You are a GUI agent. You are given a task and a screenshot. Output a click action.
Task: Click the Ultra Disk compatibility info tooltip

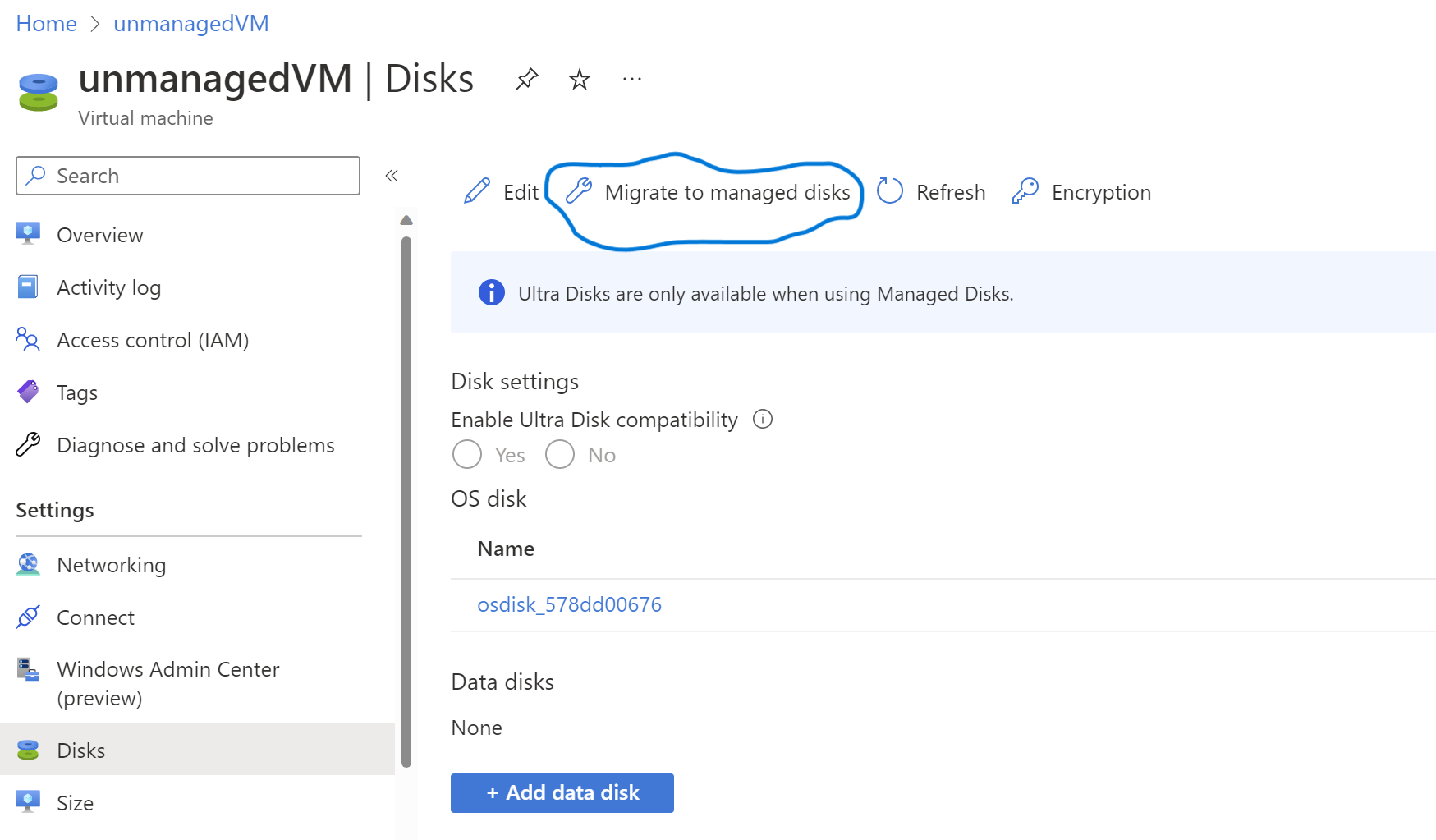pyautogui.click(x=763, y=419)
